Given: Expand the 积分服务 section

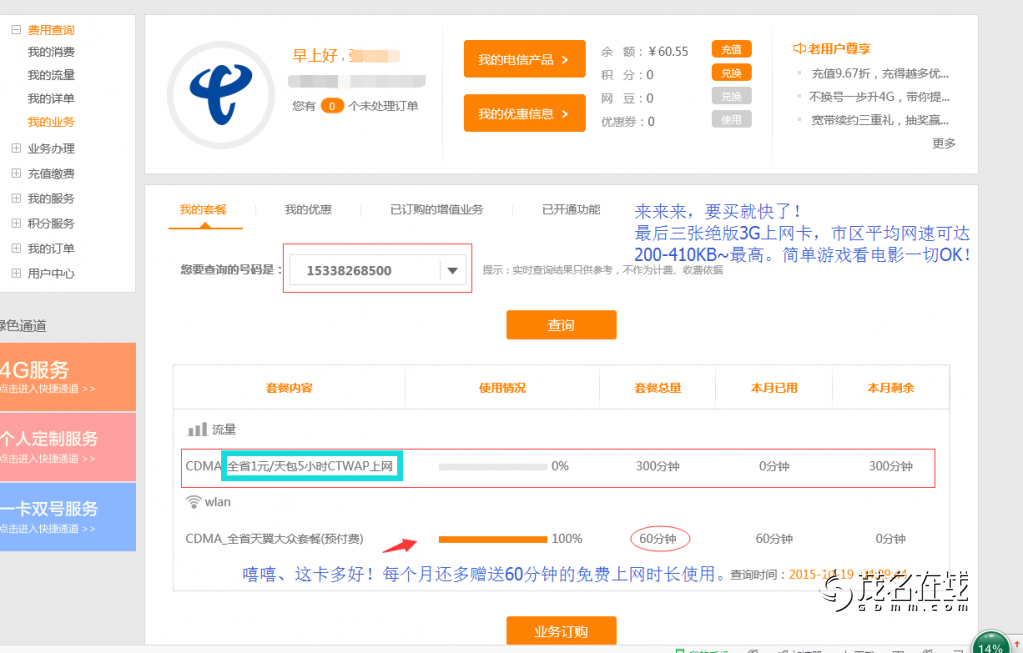Looking at the screenshot, I should point(16,223).
